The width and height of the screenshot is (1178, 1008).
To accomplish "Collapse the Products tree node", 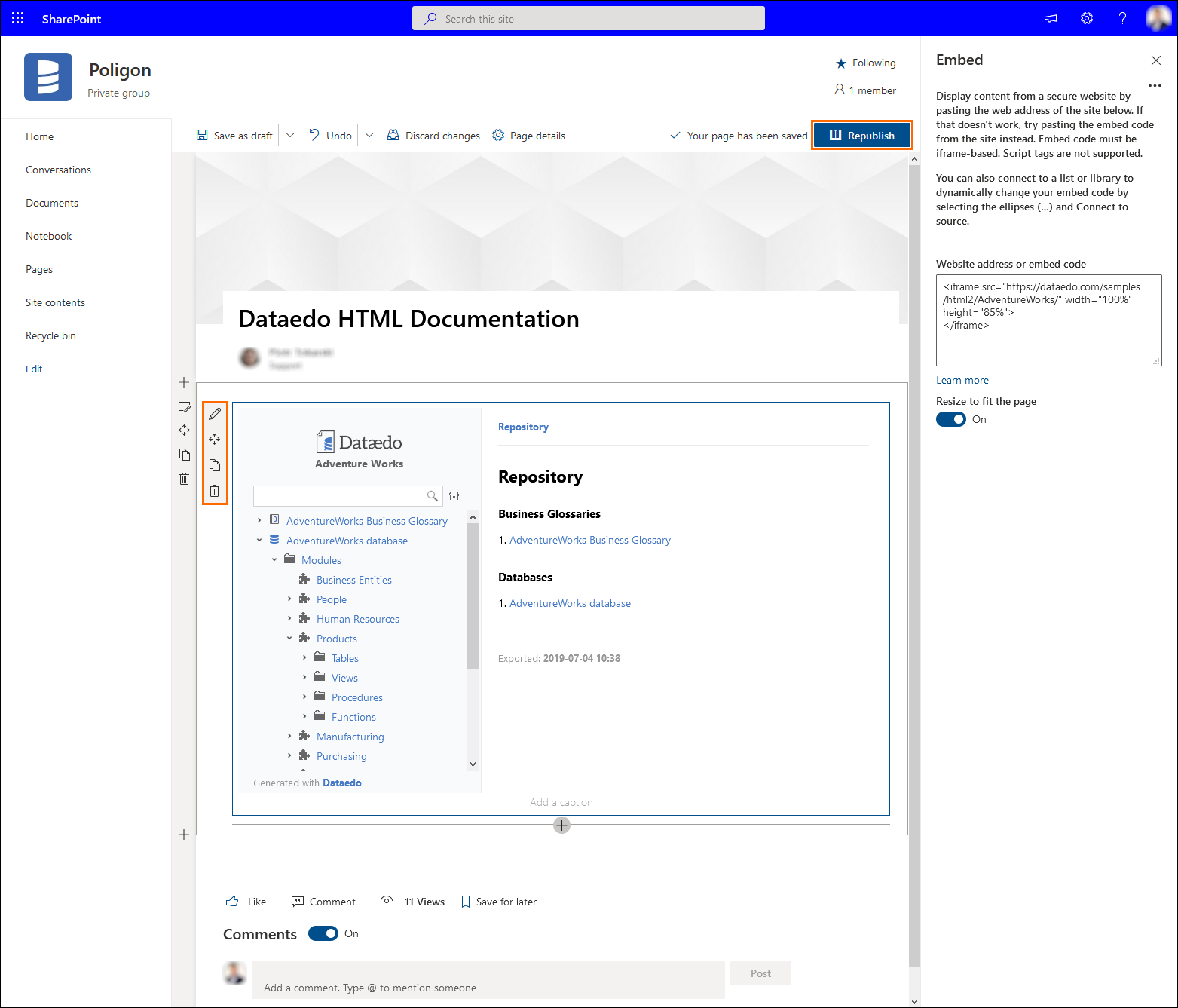I will click(x=289, y=639).
